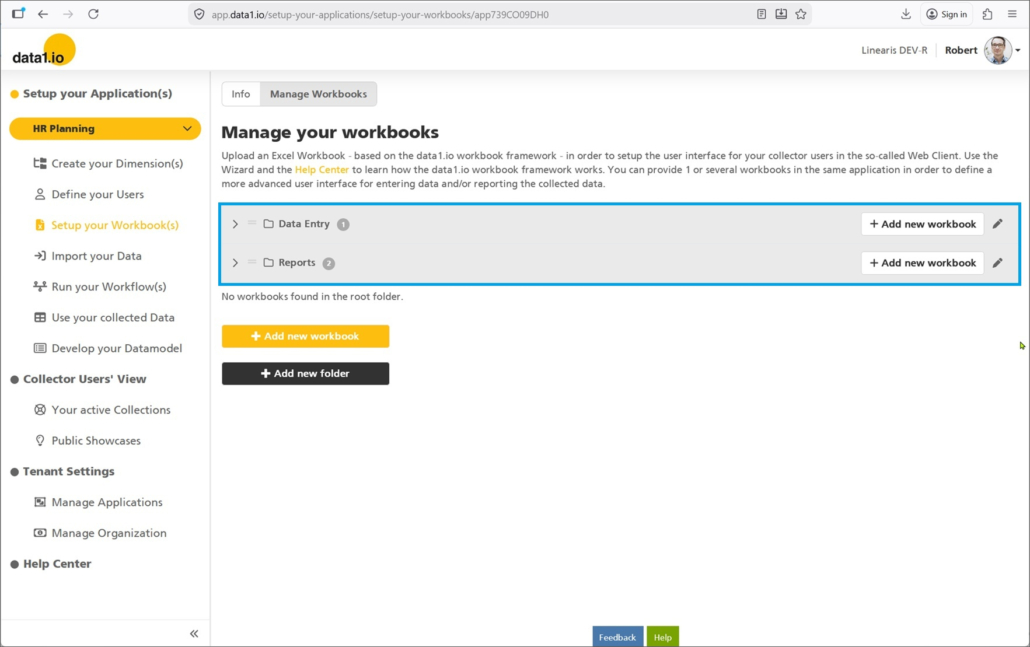Click the pencil edit icon for Data Entry folder
This screenshot has height=647, width=1030.
click(x=997, y=224)
